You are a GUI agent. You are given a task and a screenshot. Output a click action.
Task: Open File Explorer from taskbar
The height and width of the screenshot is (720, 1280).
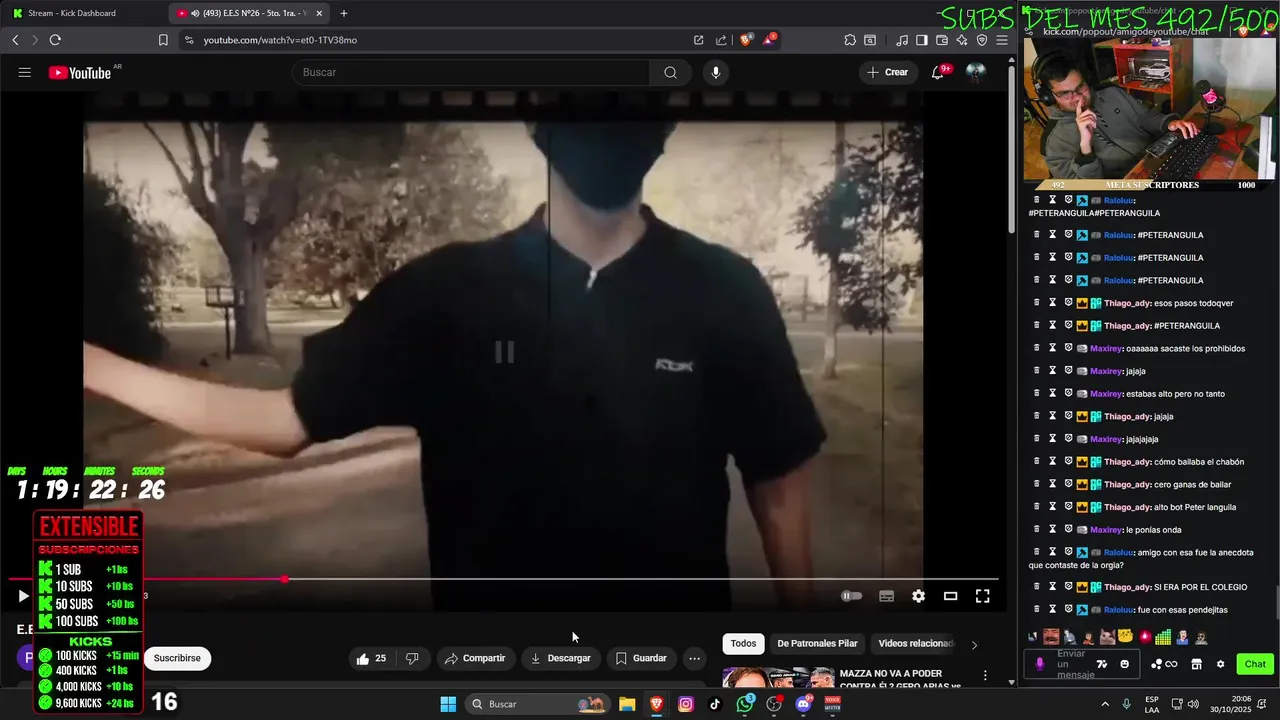pyautogui.click(x=627, y=704)
